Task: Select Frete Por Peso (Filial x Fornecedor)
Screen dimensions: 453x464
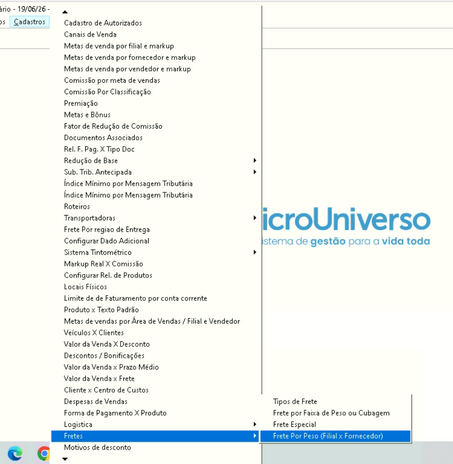Action: (335, 436)
